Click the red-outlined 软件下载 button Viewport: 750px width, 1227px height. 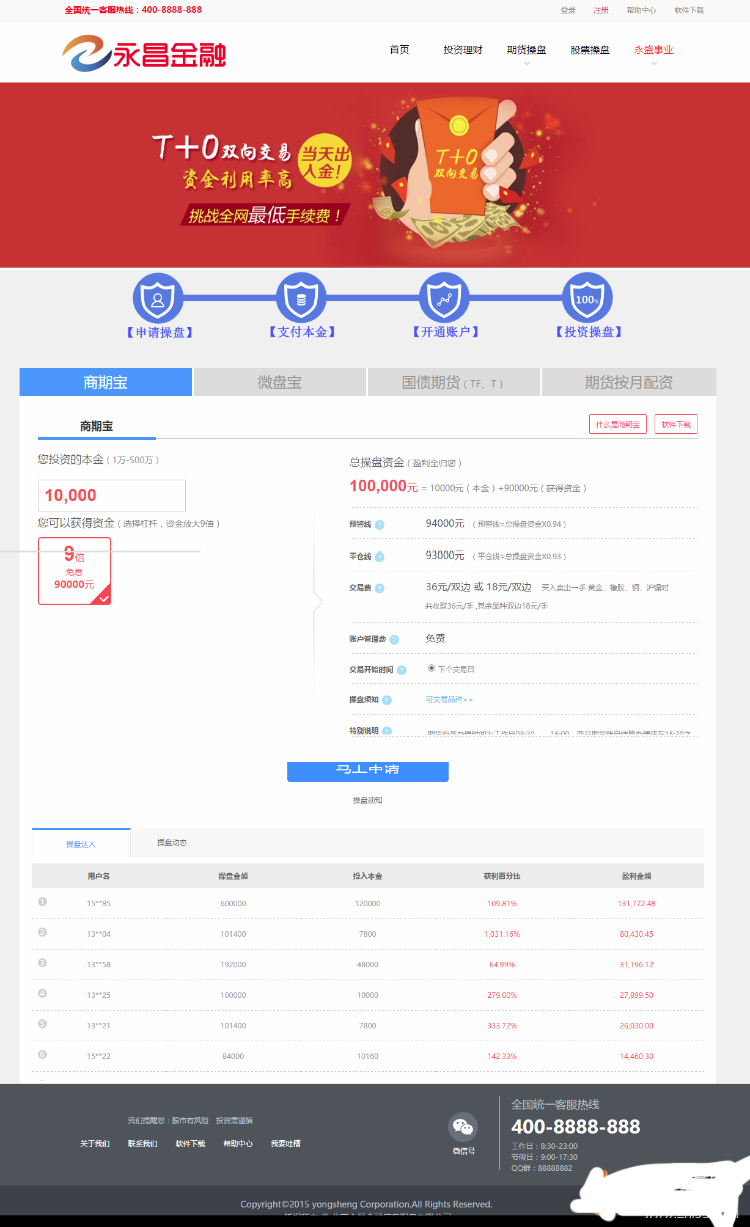[x=676, y=424]
